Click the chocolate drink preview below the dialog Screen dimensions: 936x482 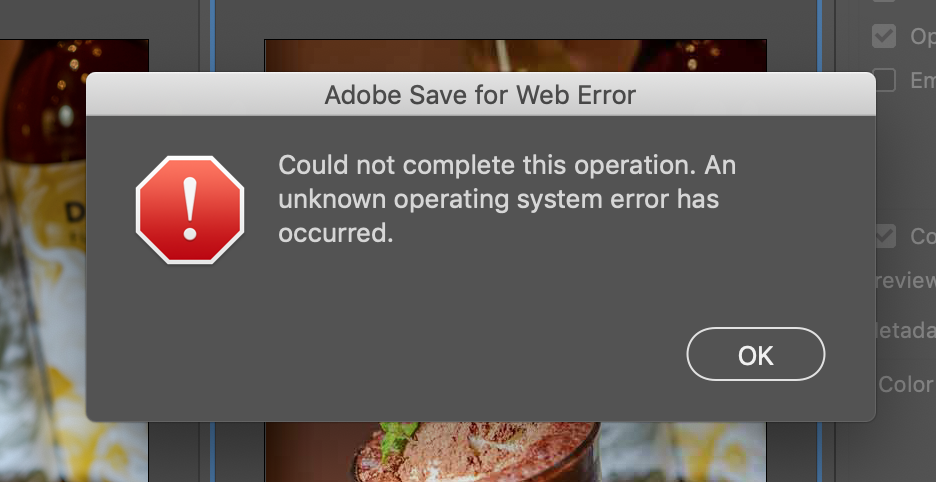click(x=515, y=452)
